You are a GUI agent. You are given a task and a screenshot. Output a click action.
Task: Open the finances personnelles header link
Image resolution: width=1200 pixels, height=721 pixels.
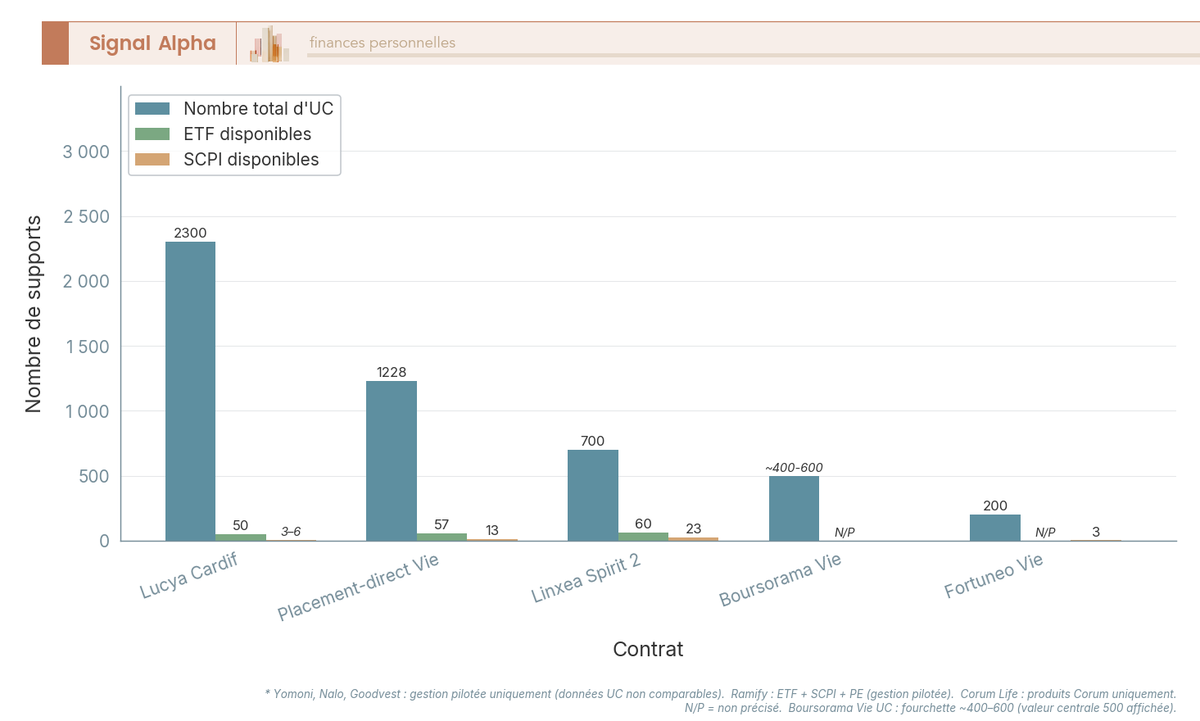click(x=381, y=42)
